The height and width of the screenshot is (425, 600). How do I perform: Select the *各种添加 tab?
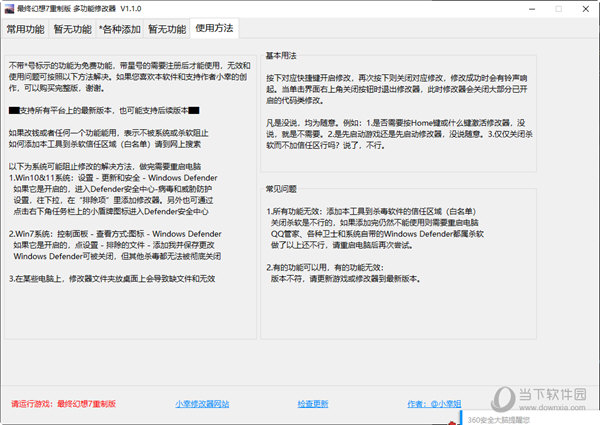[x=120, y=29]
